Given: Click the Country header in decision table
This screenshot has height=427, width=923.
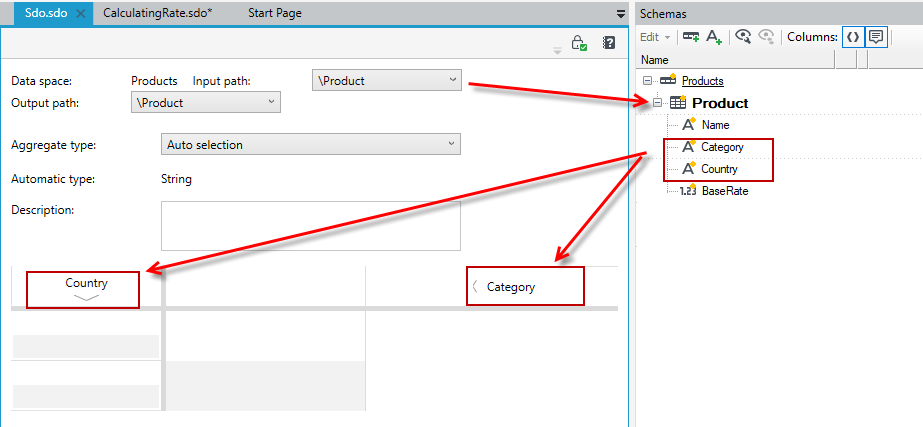Looking at the screenshot, I should click(87, 283).
